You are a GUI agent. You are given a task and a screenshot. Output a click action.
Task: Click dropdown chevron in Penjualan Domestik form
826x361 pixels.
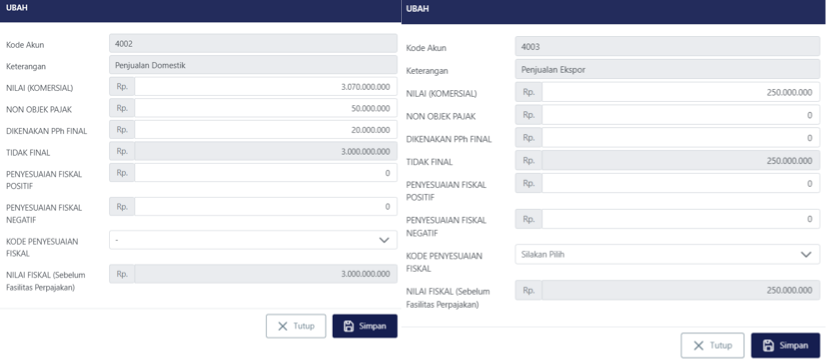coord(384,240)
